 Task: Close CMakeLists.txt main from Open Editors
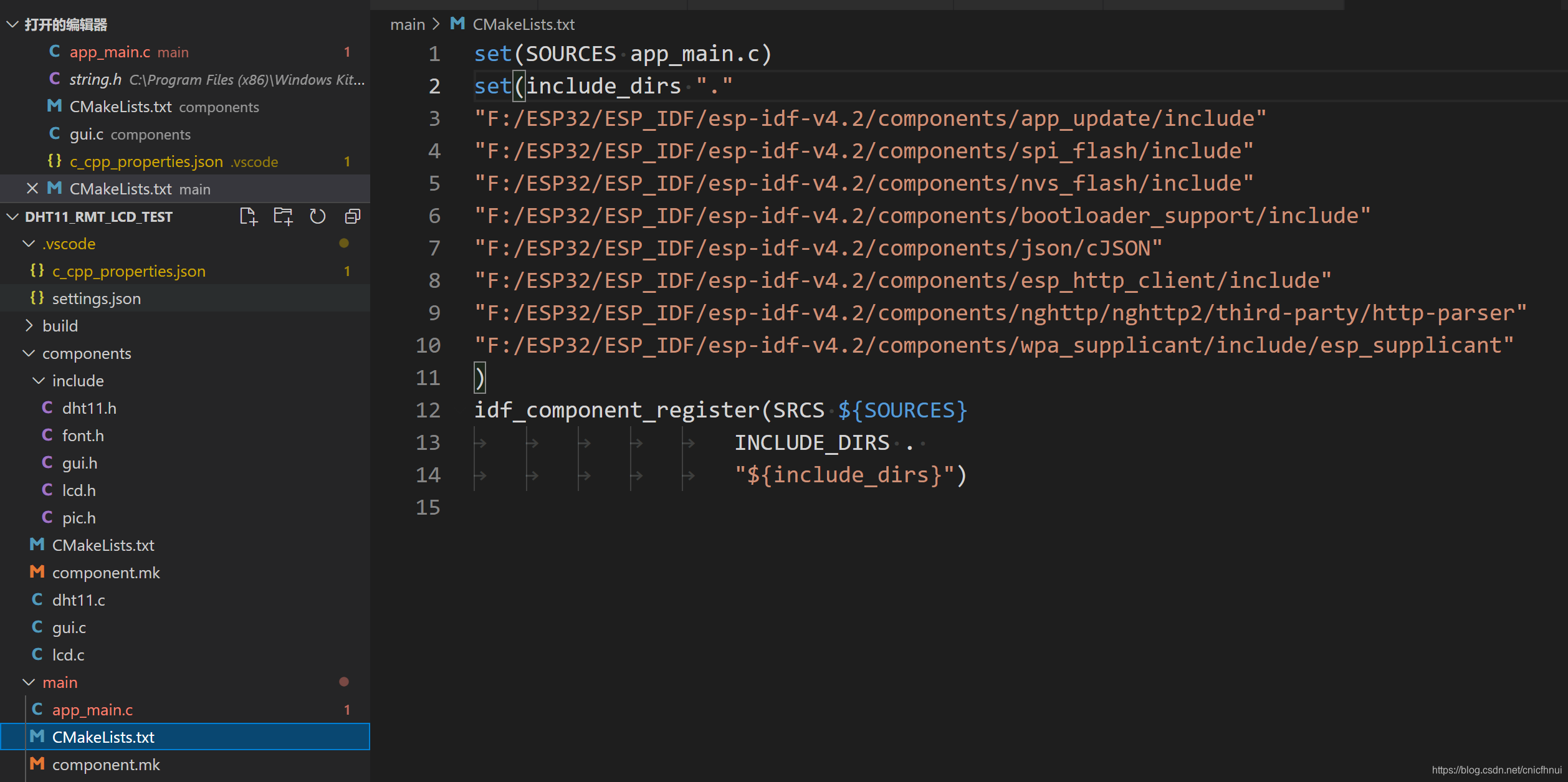(32, 188)
